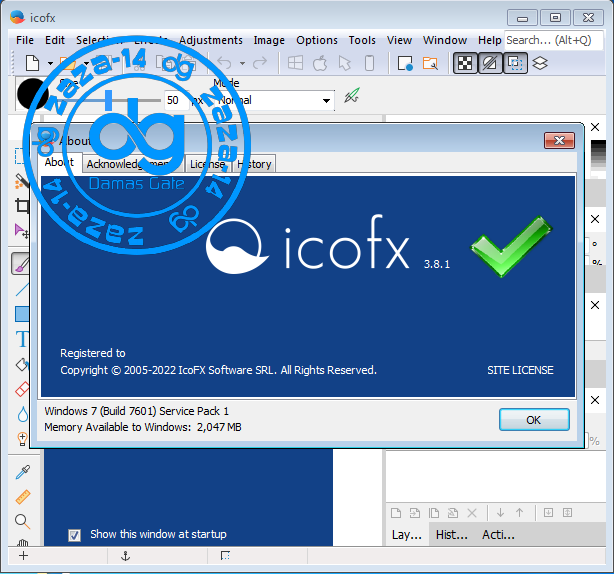The width and height of the screenshot is (614, 574).
Task: Click the Import layer icon with arrow
Action: click(415, 513)
